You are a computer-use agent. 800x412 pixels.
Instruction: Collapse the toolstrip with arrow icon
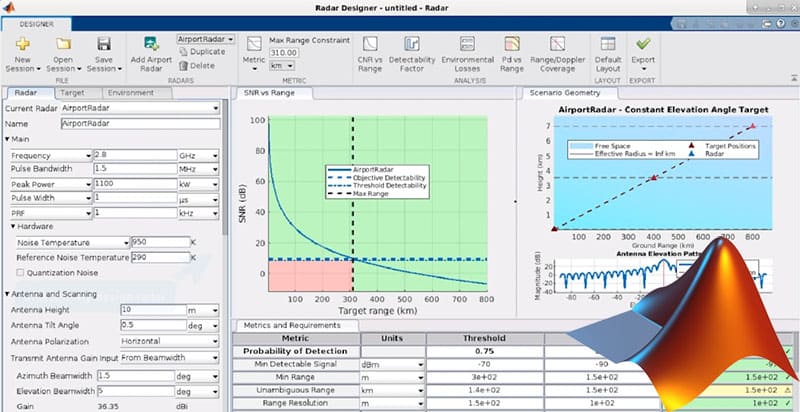tap(794, 78)
